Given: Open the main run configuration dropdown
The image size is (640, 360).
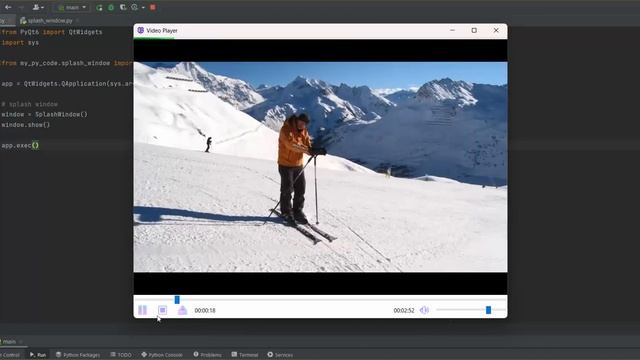Looking at the screenshot, I should (x=72, y=7).
